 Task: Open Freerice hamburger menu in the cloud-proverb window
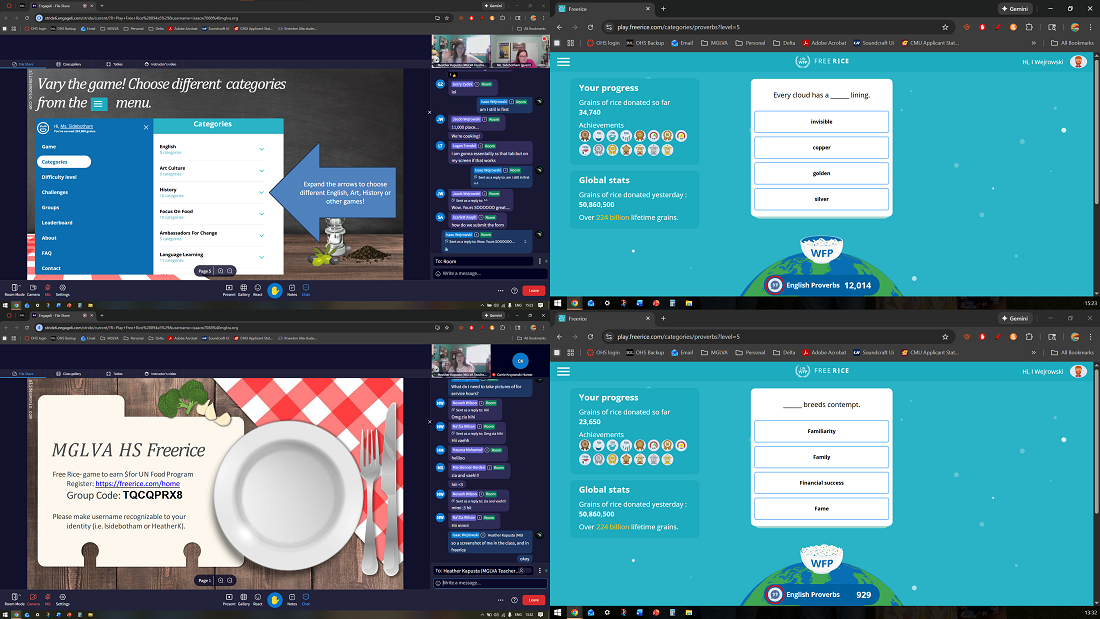point(563,62)
